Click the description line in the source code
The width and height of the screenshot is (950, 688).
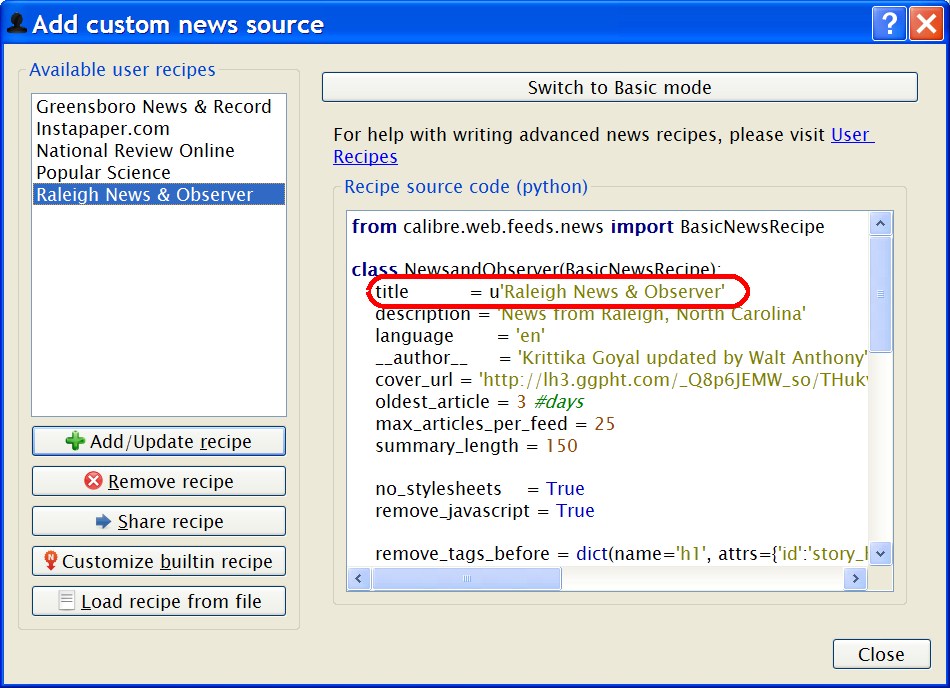590,314
